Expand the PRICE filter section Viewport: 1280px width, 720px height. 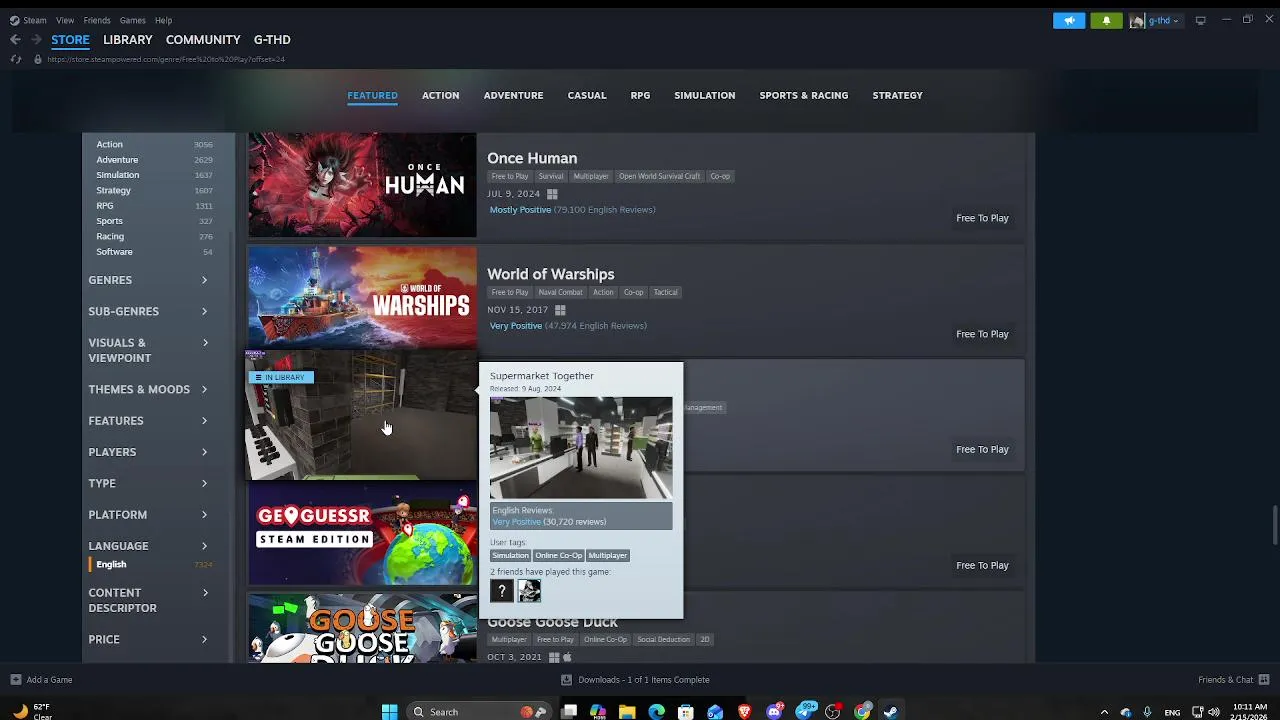pos(148,639)
